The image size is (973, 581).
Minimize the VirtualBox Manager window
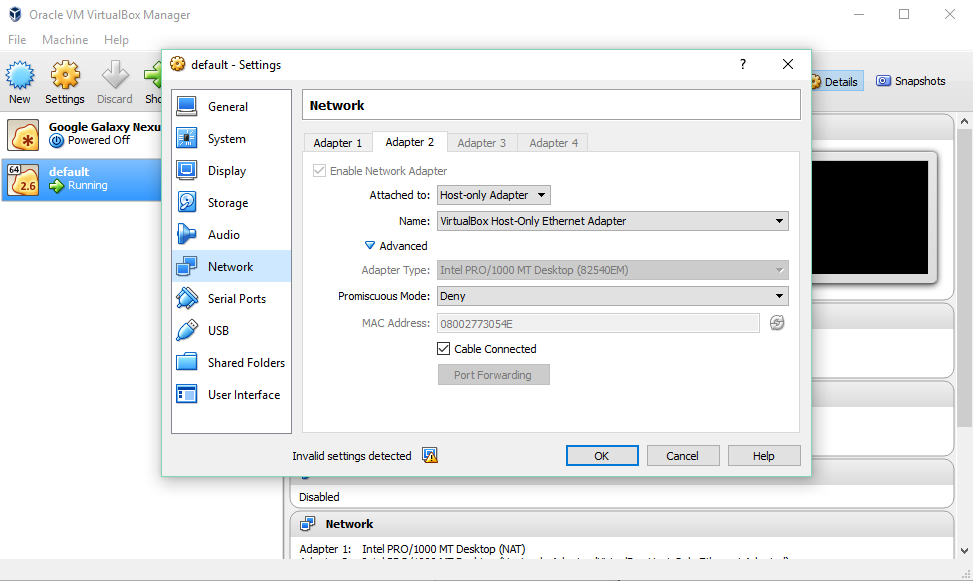(859, 14)
